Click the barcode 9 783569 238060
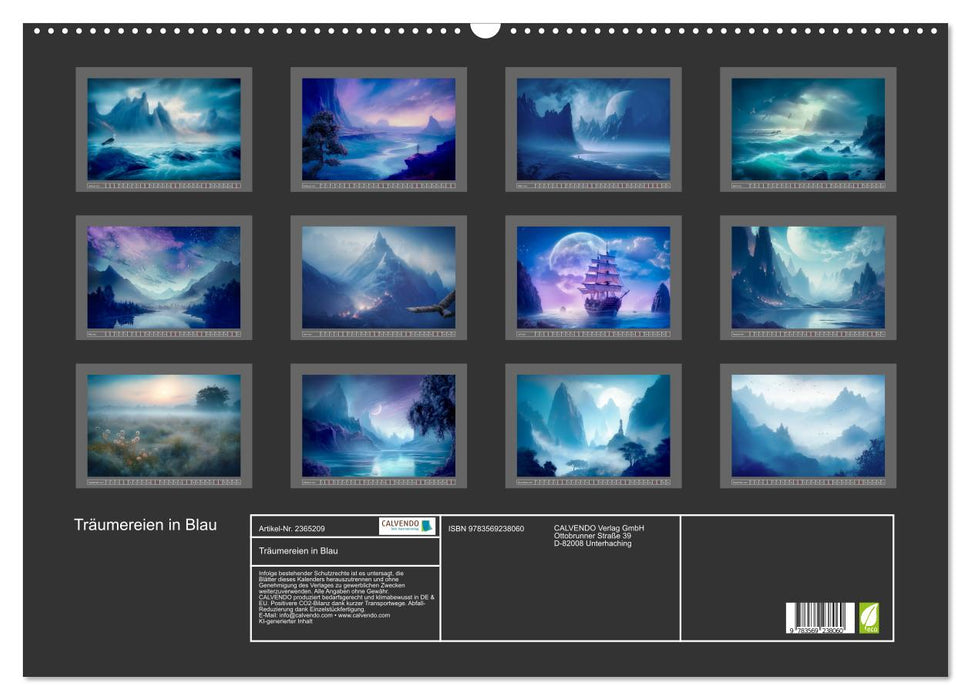 tap(820, 618)
